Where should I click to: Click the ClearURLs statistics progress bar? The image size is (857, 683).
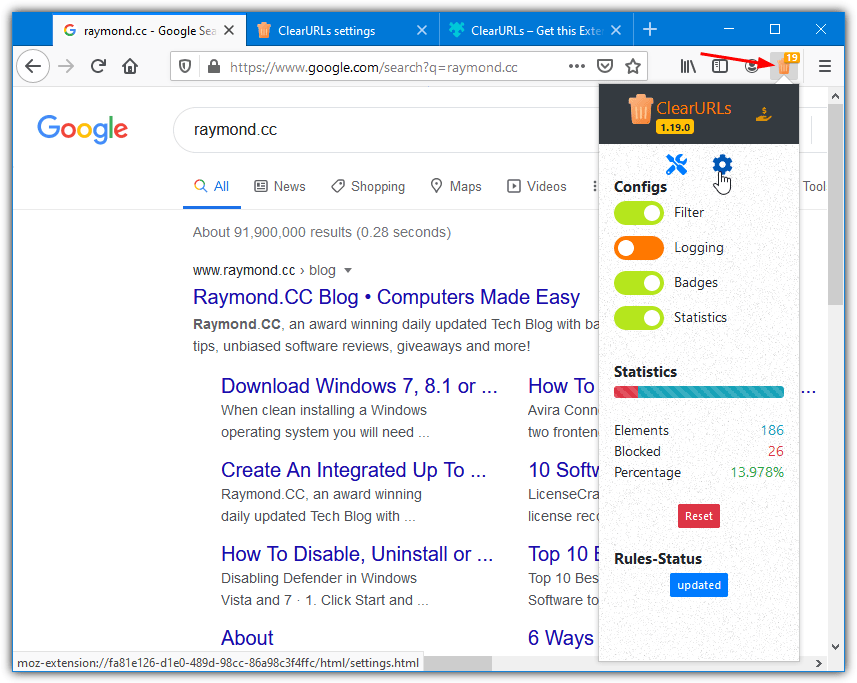click(698, 392)
